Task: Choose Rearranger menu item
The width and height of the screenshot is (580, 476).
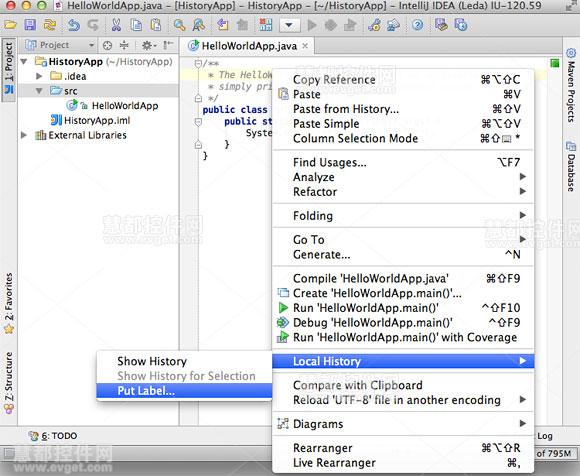Action: point(403,448)
